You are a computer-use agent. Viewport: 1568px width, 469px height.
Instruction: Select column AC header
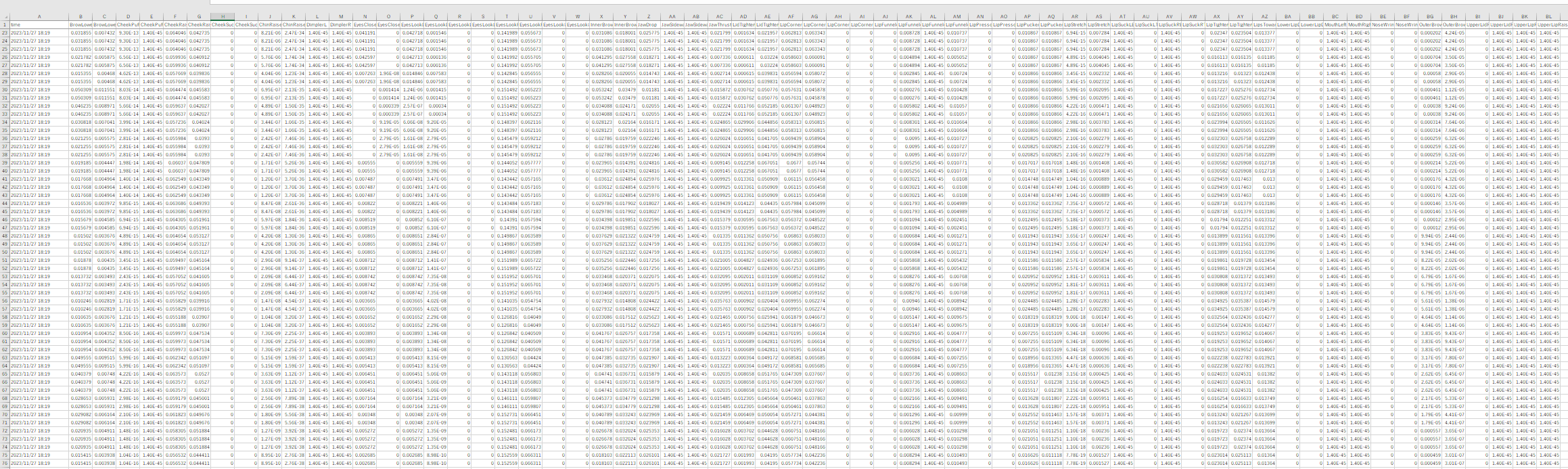[x=720, y=16]
